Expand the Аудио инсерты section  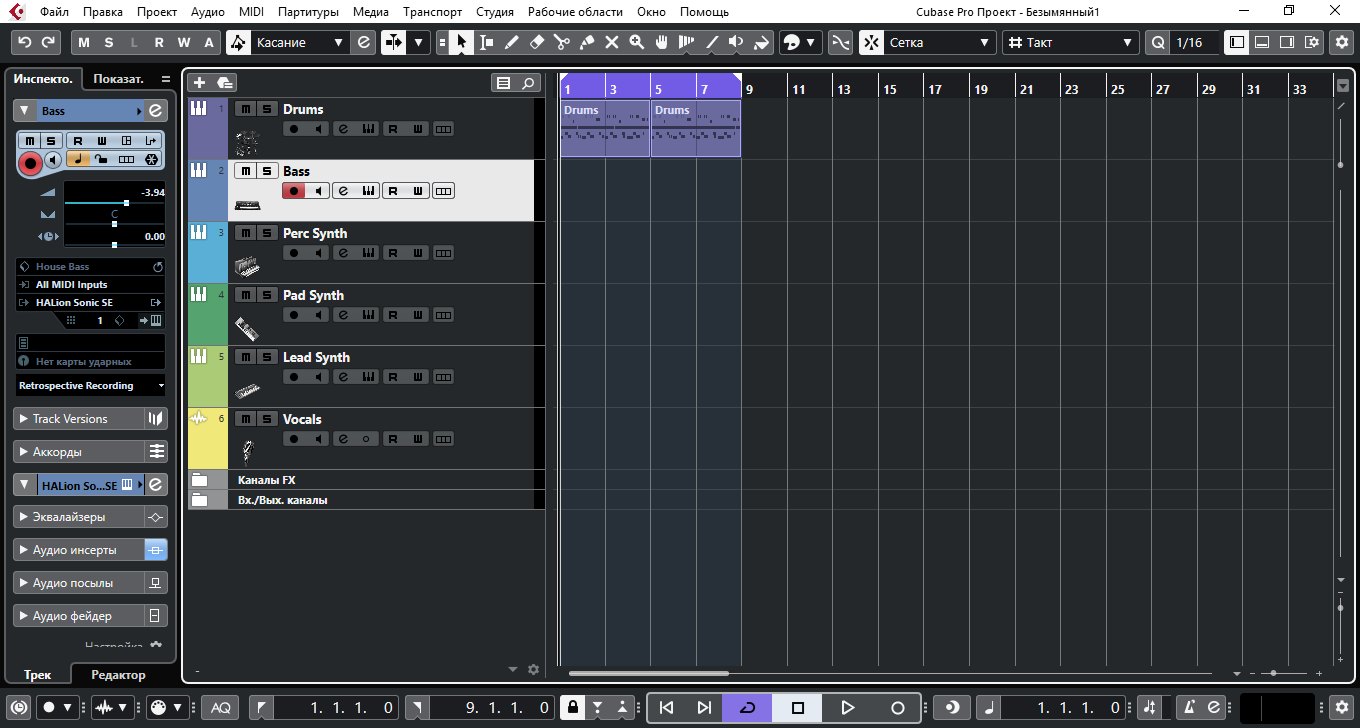79,550
